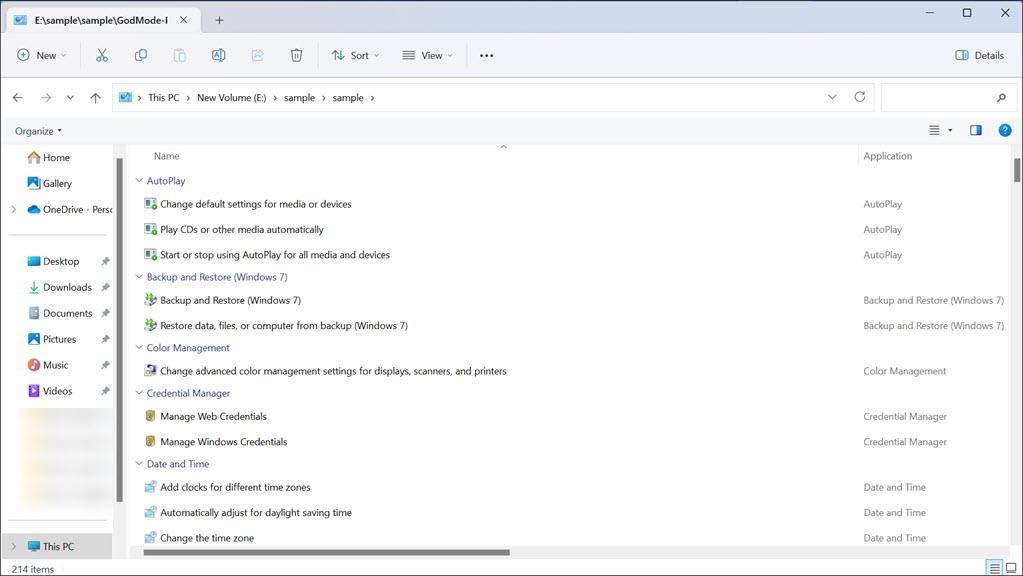Click the Rename icon in toolbar
Screen dimensions: 1023x576
pyautogui.click(x=218, y=56)
